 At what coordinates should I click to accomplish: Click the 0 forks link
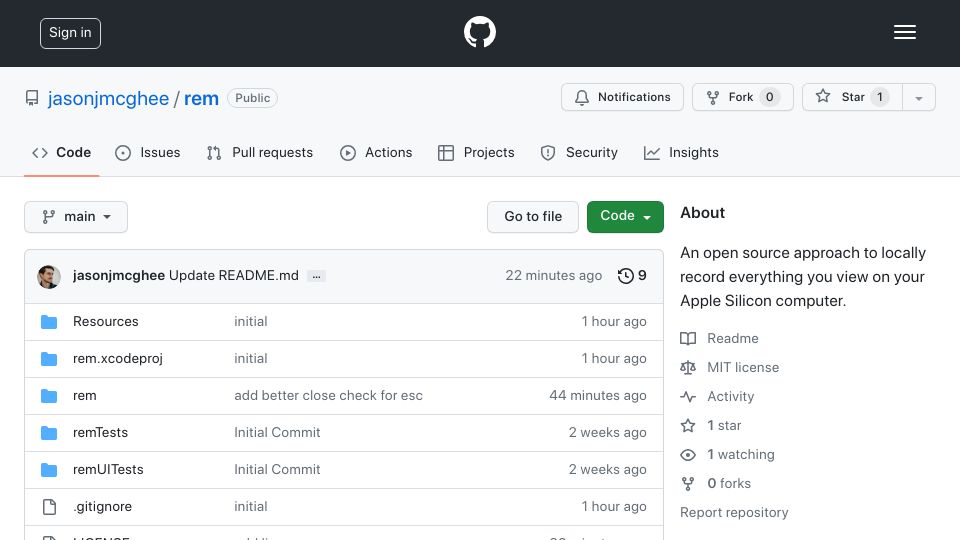pos(729,484)
